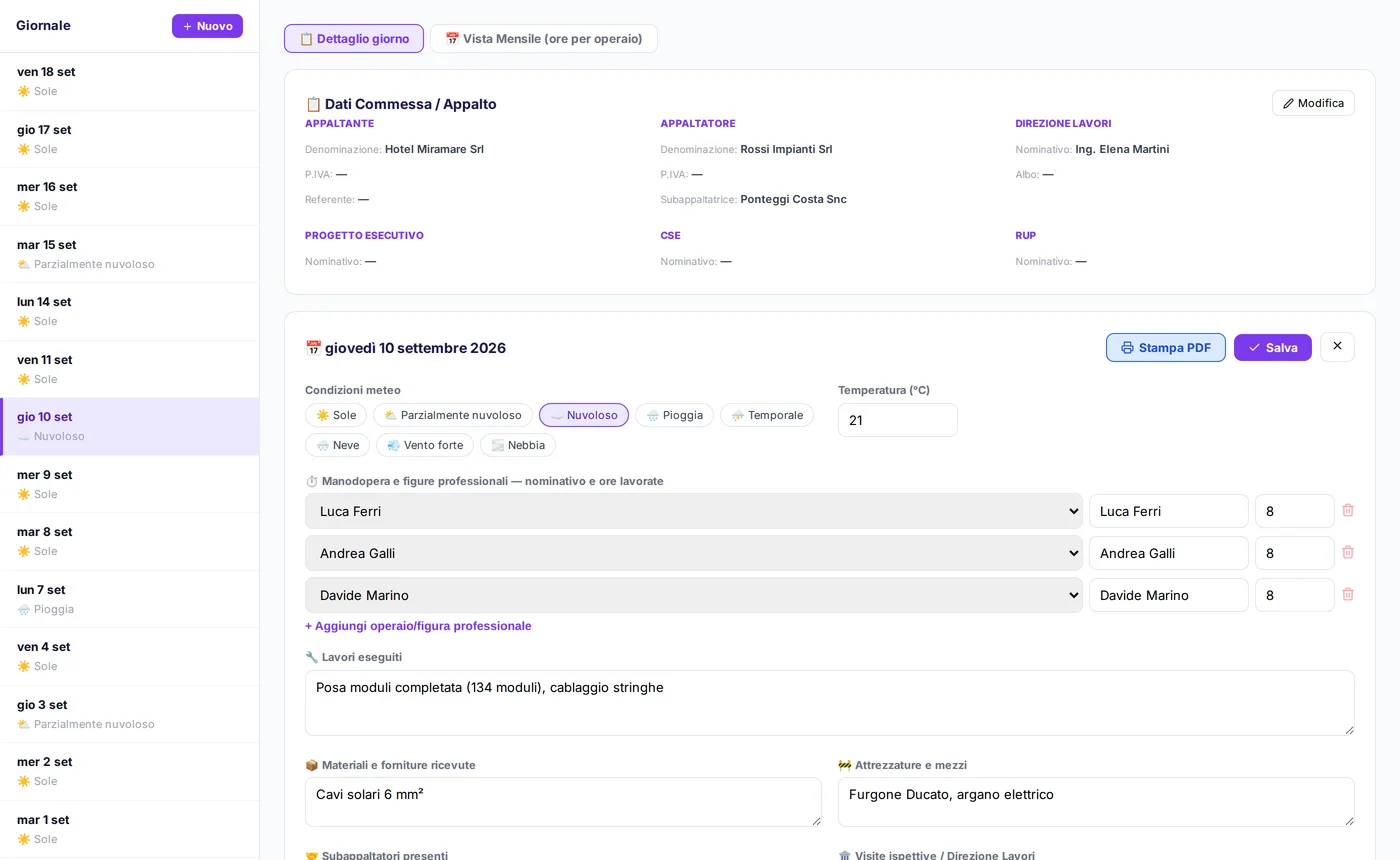1400x860 pixels.
Task: Save the entry with Salva
Action: [x=1273, y=347]
